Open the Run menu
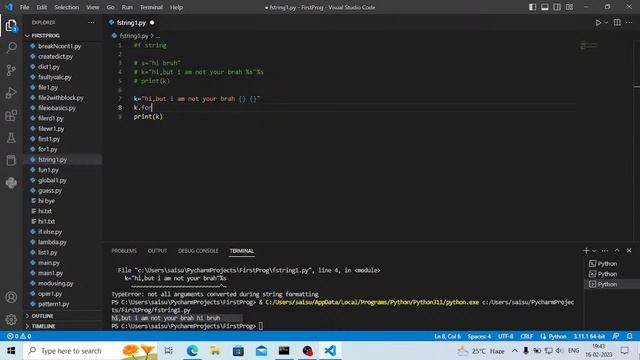Screen dimensions: 640x360 127,7
